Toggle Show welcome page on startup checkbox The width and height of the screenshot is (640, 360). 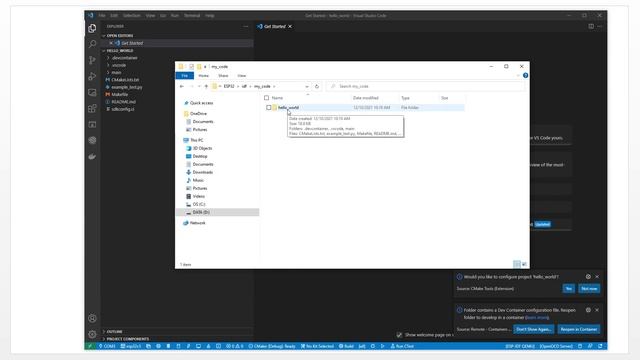[x=399, y=335]
